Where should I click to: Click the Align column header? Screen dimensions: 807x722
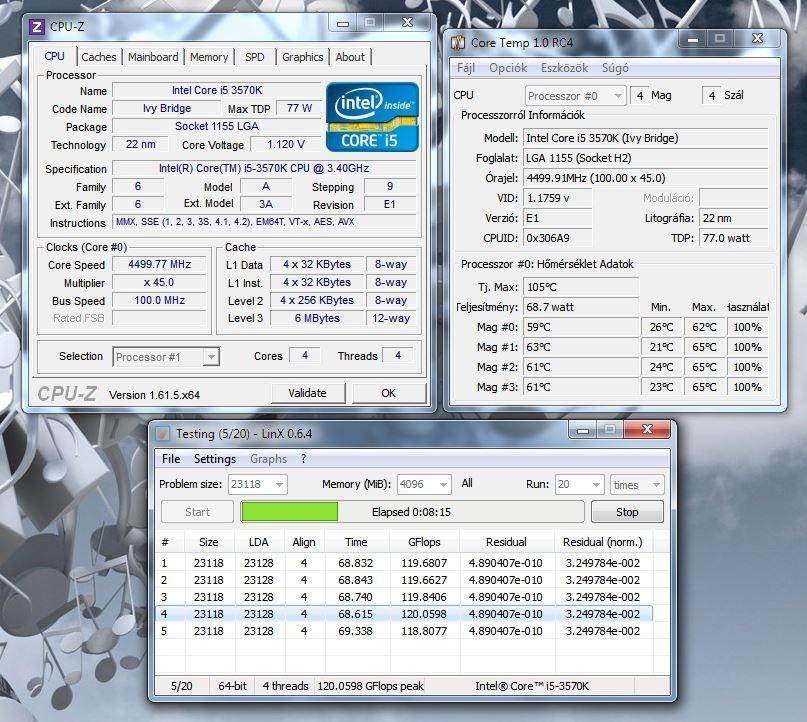[304, 542]
